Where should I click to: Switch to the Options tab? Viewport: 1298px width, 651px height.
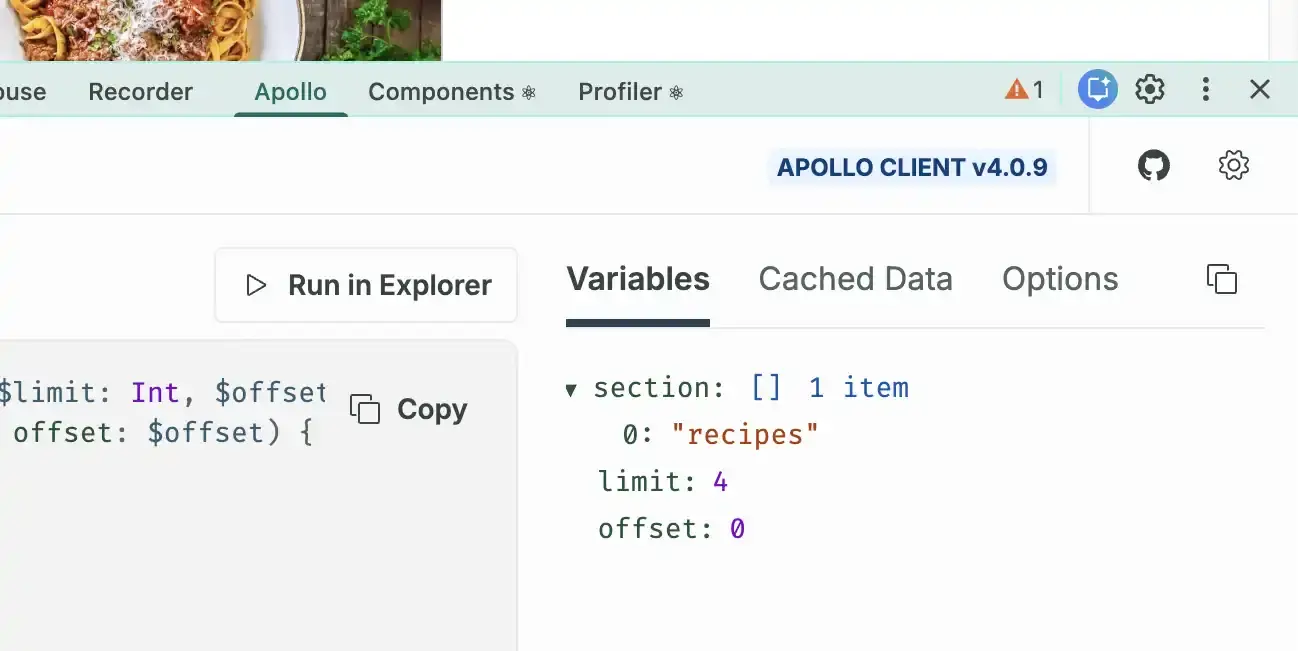[1059, 279]
